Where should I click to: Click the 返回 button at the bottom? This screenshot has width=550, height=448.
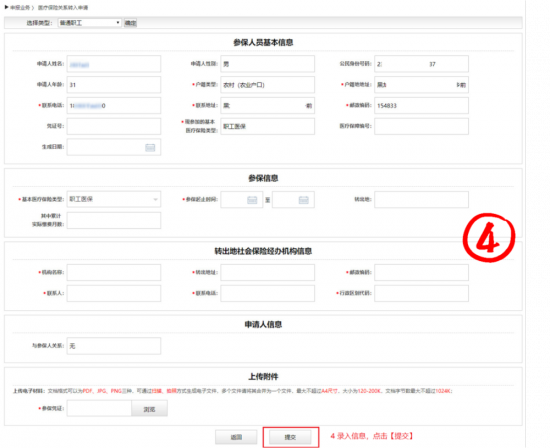[236, 437]
